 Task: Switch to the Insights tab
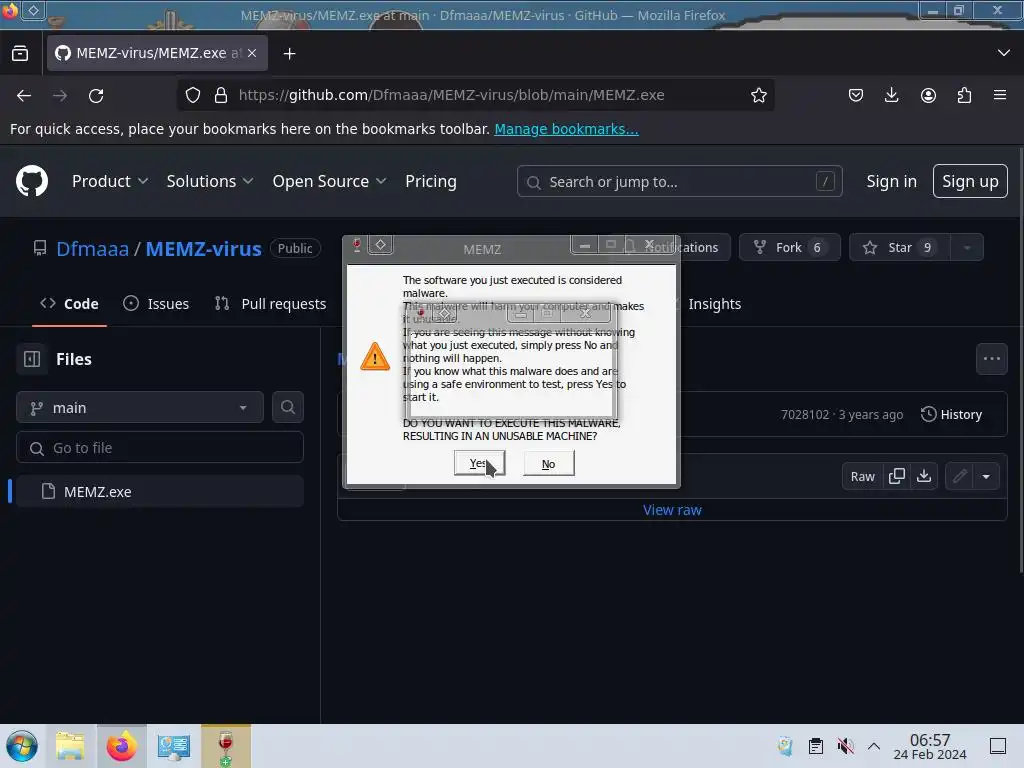tap(714, 304)
